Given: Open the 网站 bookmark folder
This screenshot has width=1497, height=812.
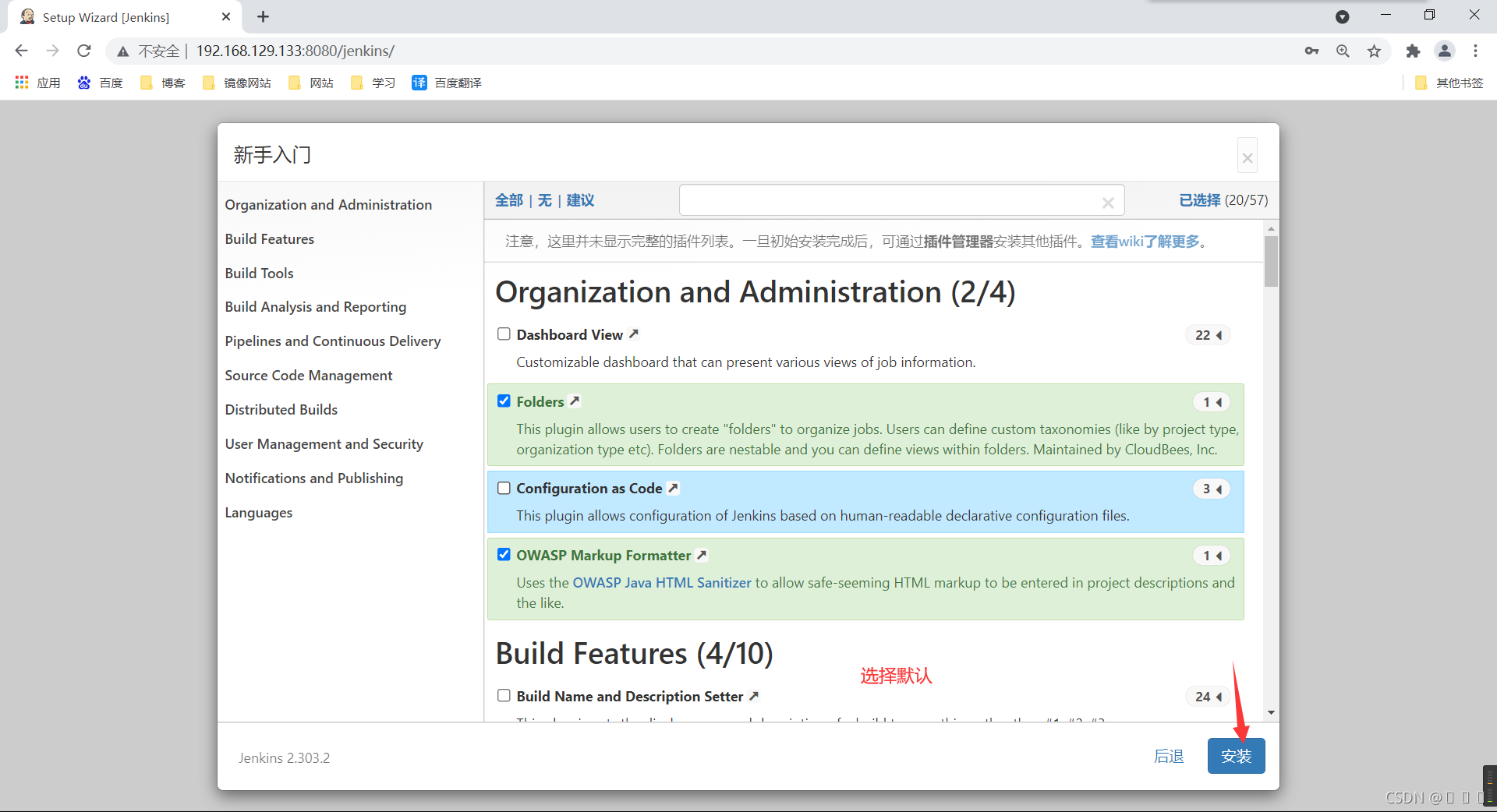Looking at the screenshot, I should coord(310,83).
